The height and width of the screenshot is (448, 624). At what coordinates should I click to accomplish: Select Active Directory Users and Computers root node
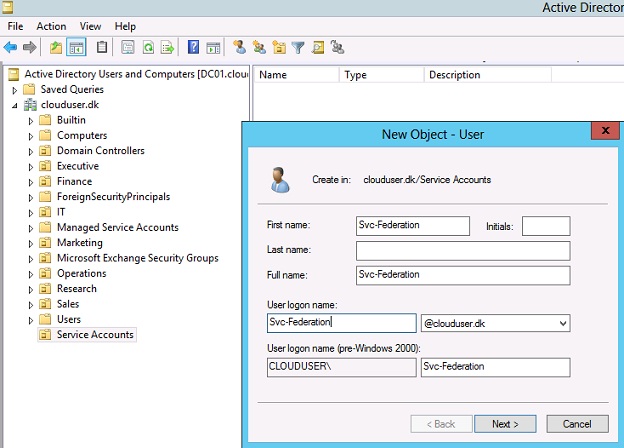(x=136, y=74)
